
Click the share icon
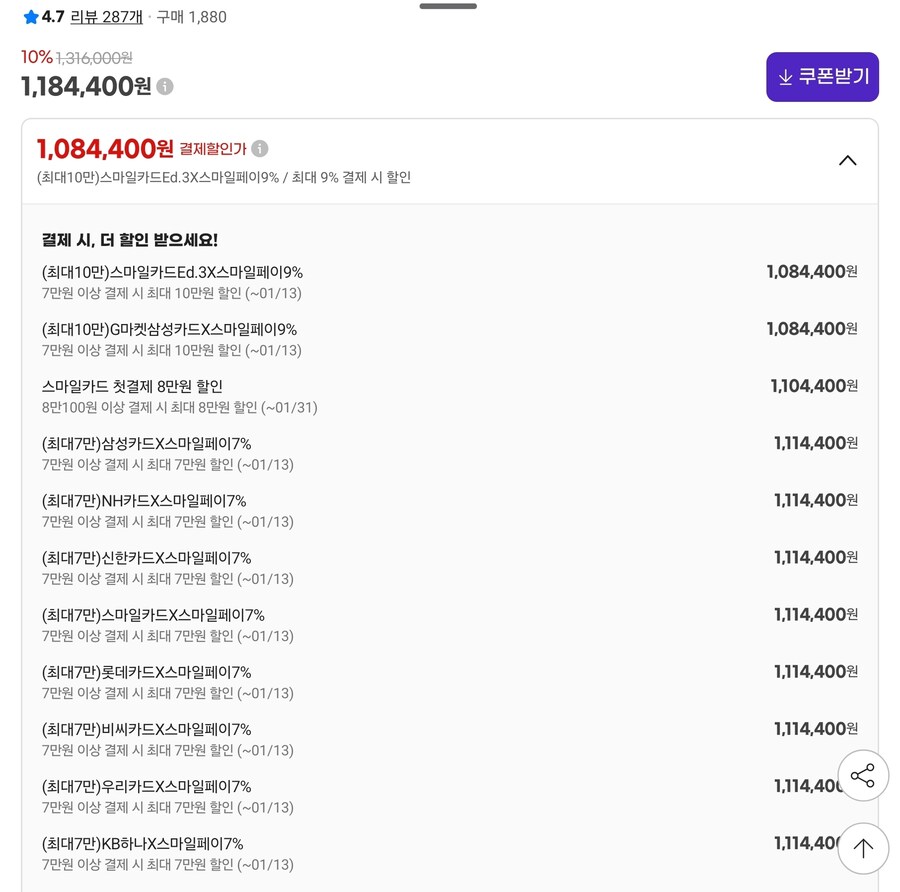[x=863, y=775]
